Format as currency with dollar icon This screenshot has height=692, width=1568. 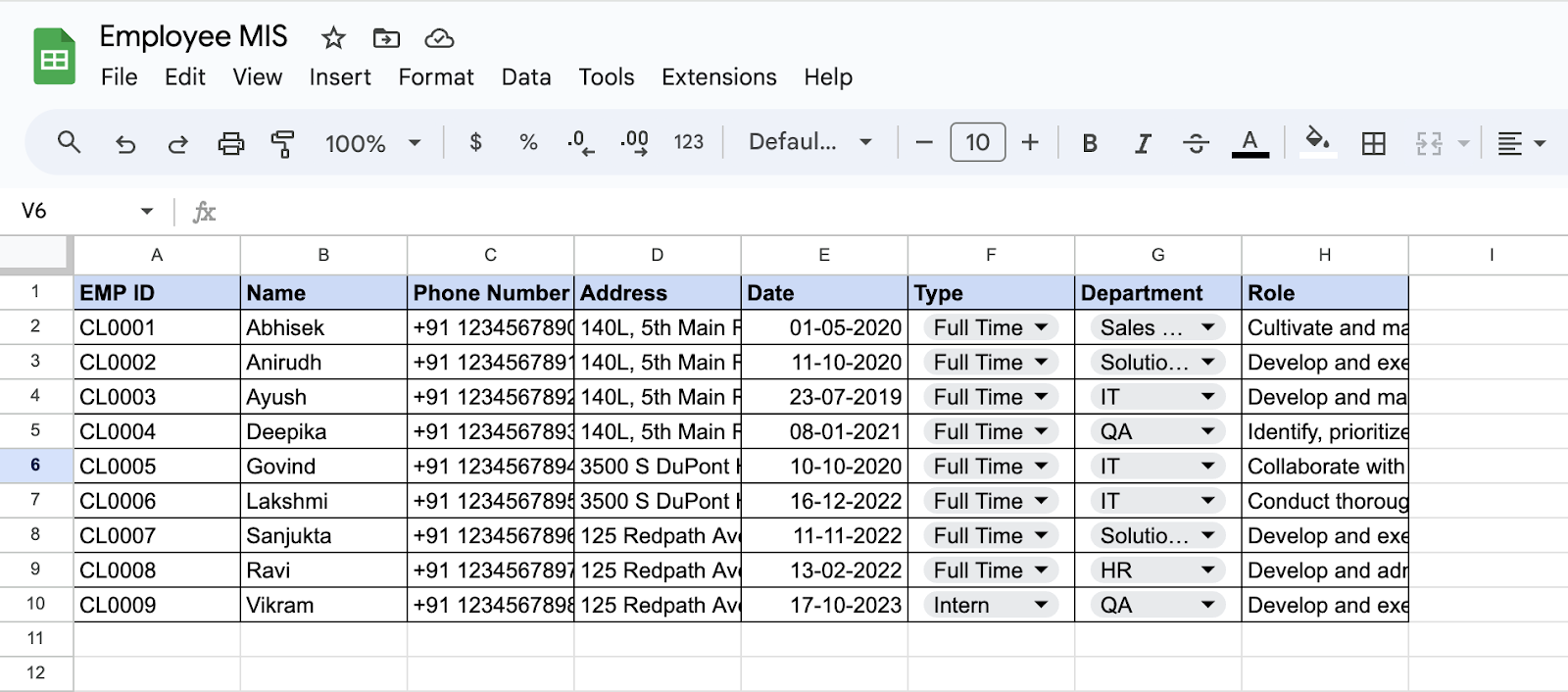click(475, 142)
